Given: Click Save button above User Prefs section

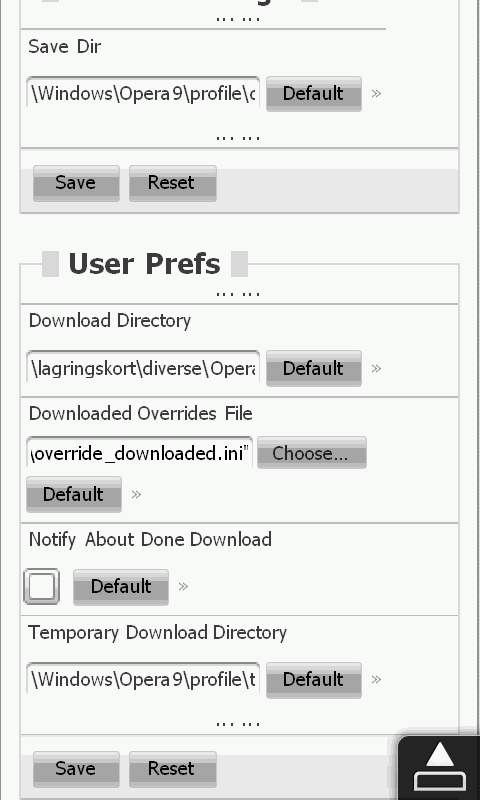Looking at the screenshot, I should [x=76, y=183].
